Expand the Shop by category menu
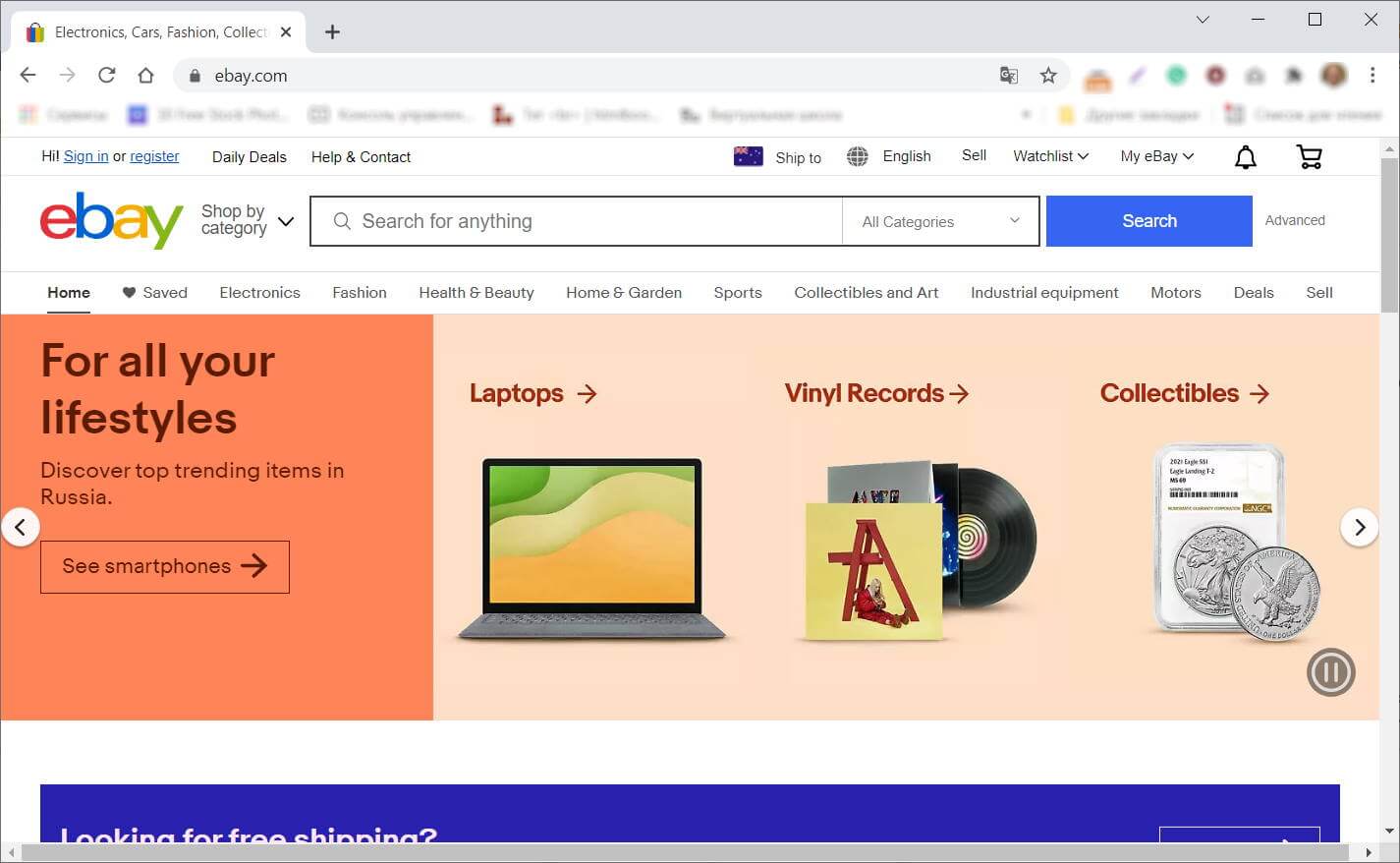The width and height of the screenshot is (1400, 863). 247,220
